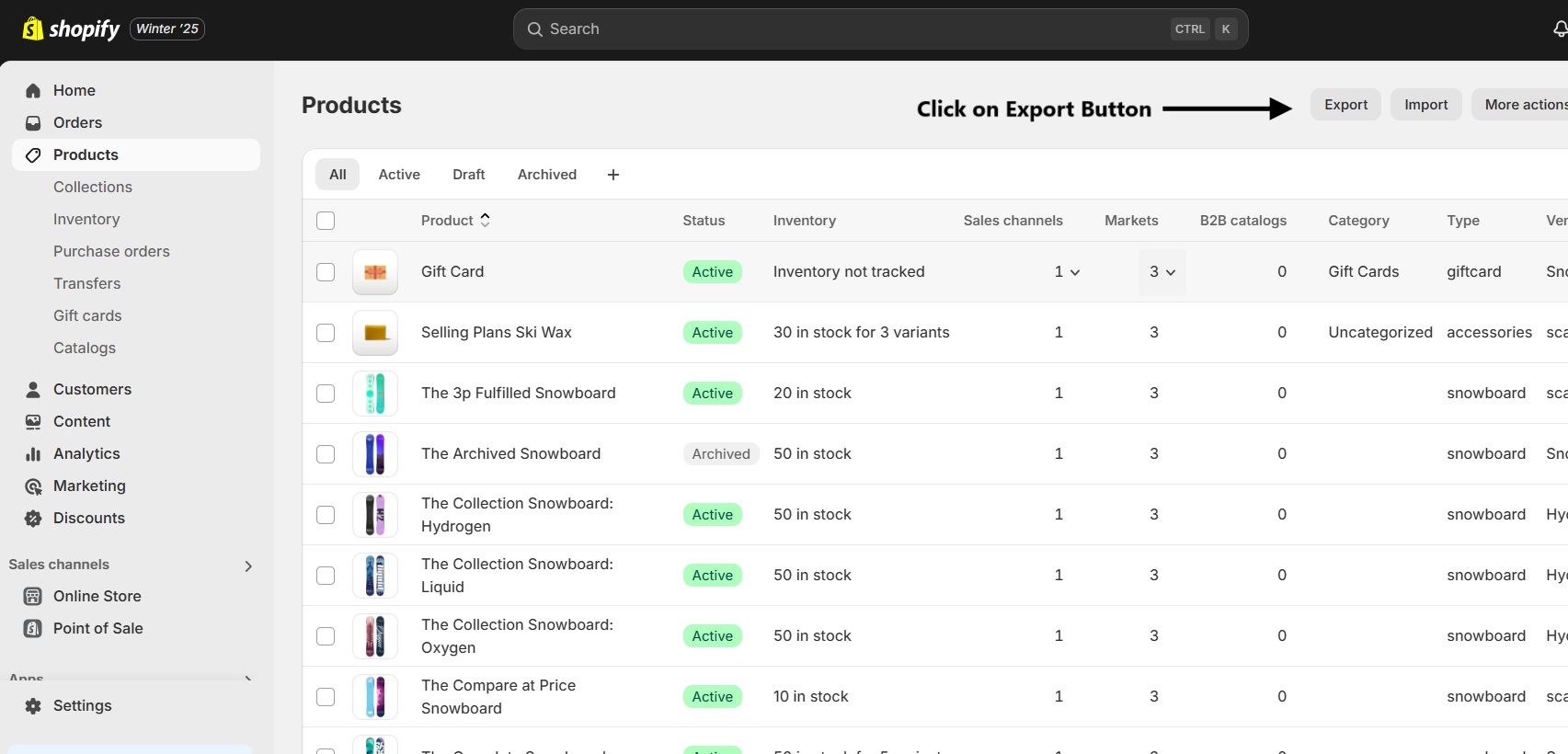Select all products header checkbox

pyautogui.click(x=326, y=221)
